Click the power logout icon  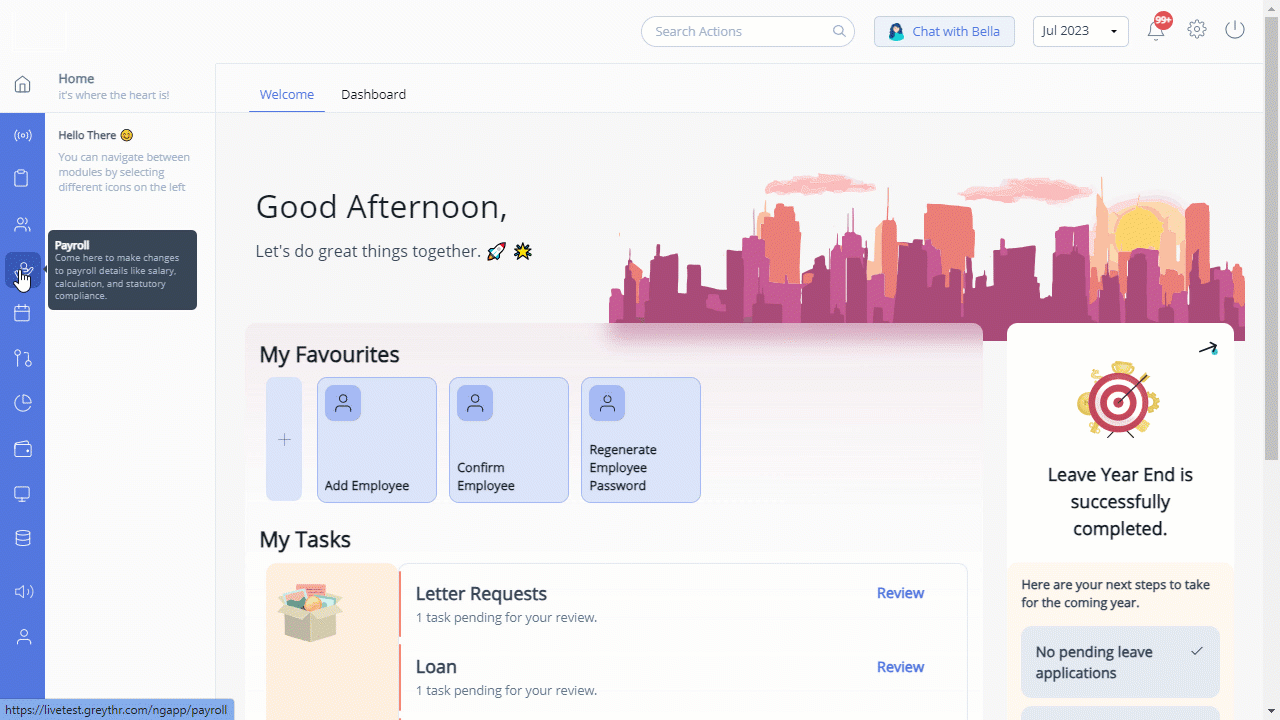pyautogui.click(x=1235, y=30)
